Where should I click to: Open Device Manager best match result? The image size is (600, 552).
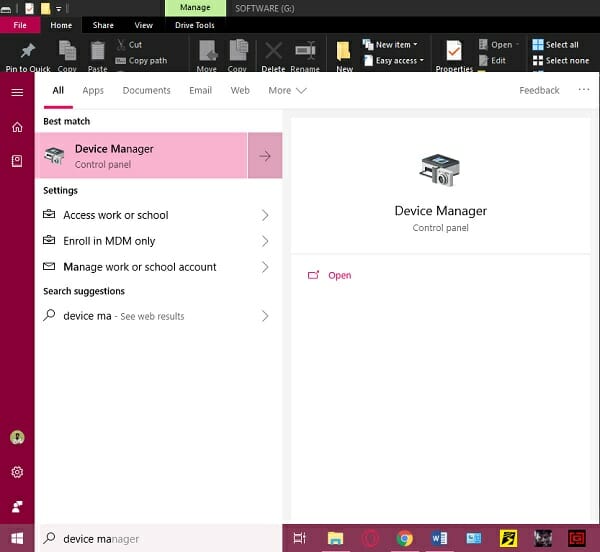[x=141, y=156]
